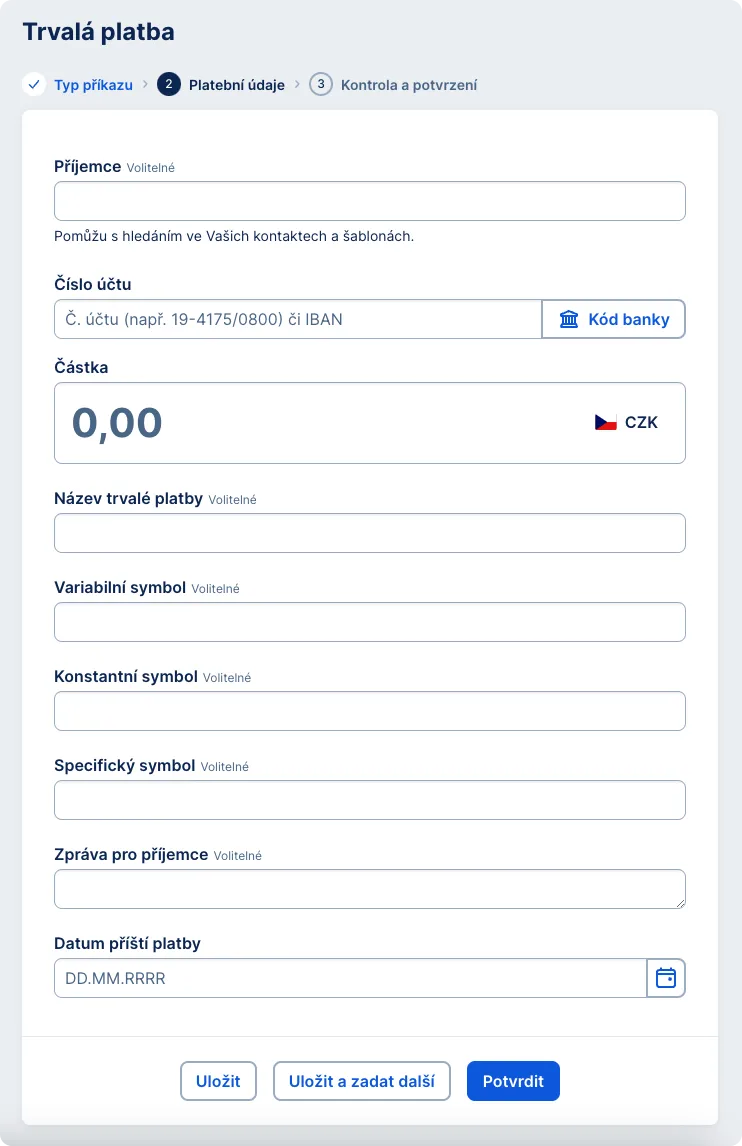Click the Částka amount field
Screen dimensions: 742x1146
coord(320,423)
